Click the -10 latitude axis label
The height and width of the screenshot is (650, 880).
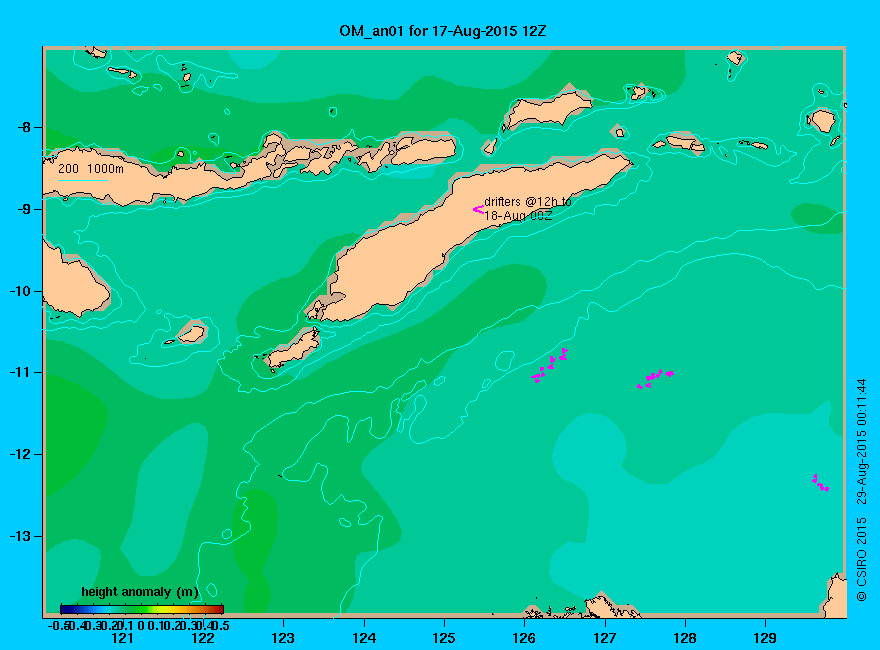[x=21, y=291]
